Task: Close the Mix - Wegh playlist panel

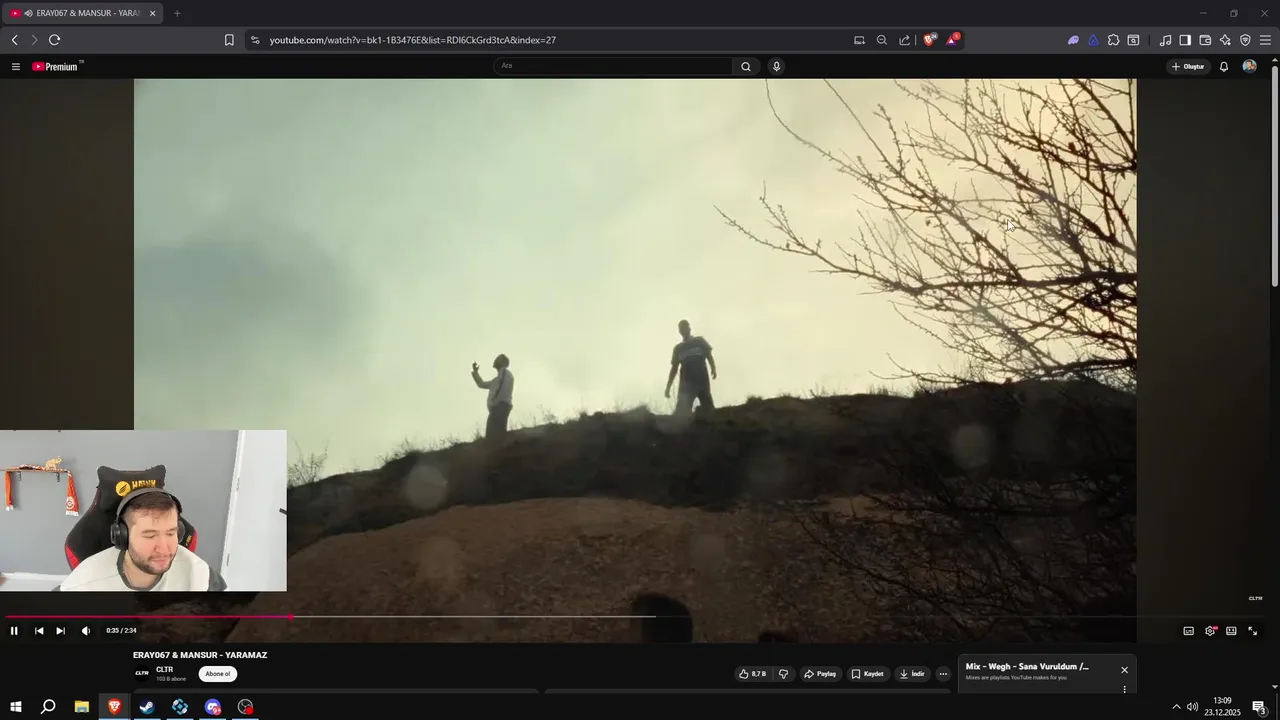Action: (x=1124, y=670)
